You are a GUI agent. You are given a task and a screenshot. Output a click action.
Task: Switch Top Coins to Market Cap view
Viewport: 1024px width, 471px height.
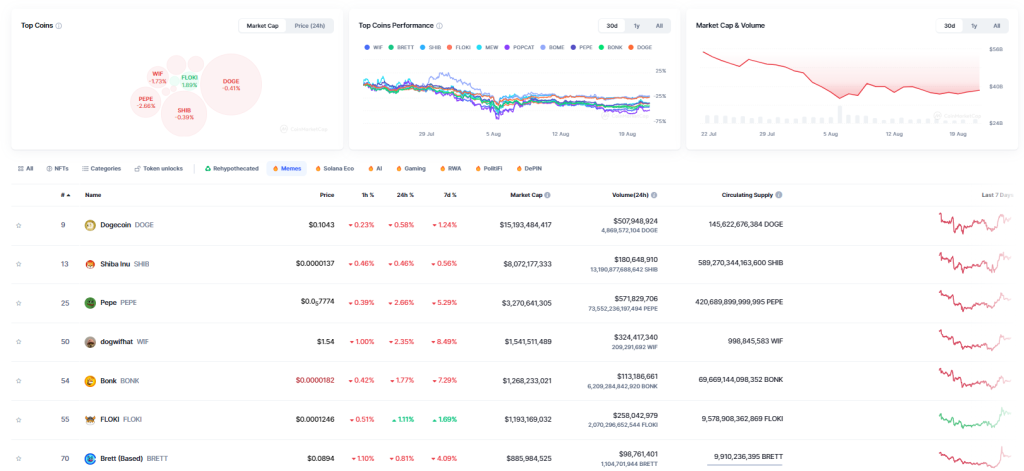coord(263,26)
